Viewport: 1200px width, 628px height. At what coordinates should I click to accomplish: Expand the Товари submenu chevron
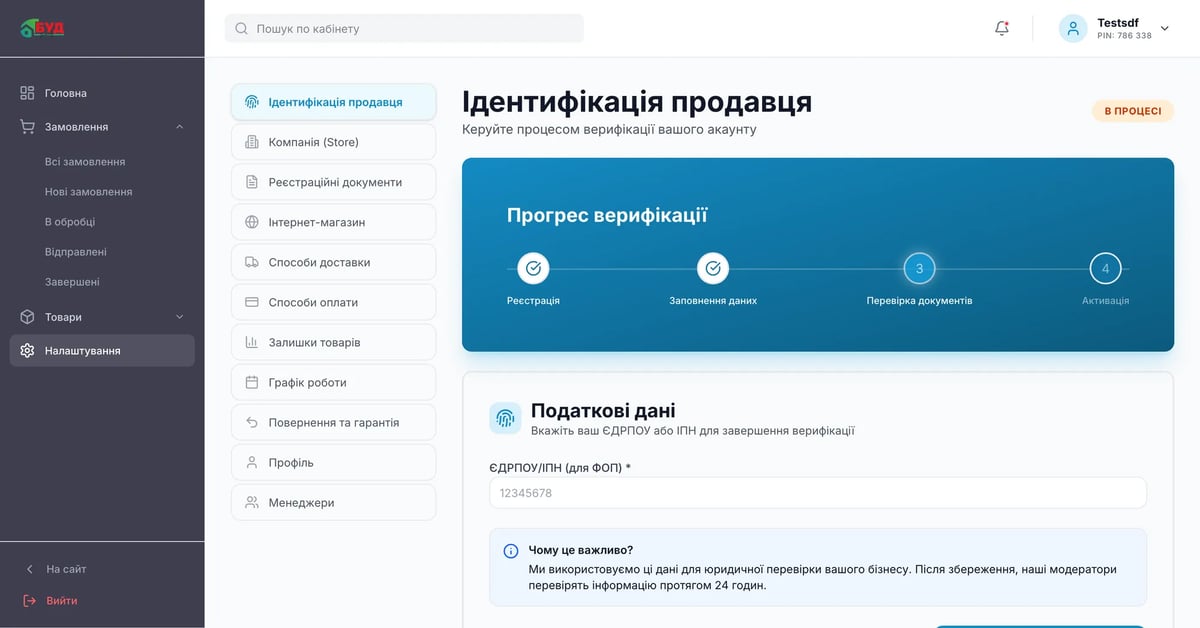click(x=180, y=317)
